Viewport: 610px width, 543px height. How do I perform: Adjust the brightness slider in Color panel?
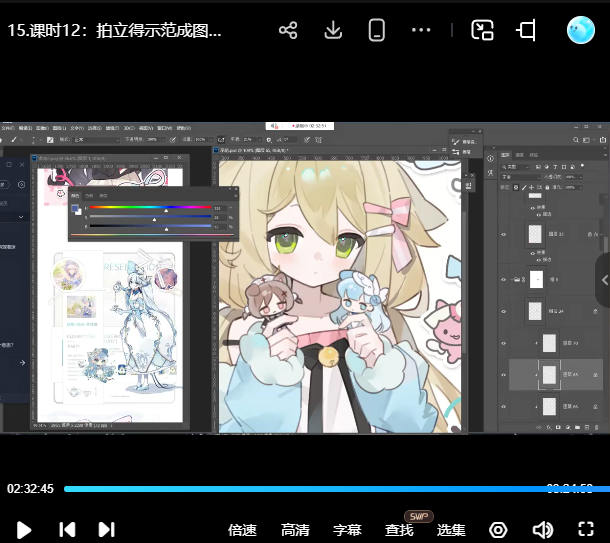point(150,226)
